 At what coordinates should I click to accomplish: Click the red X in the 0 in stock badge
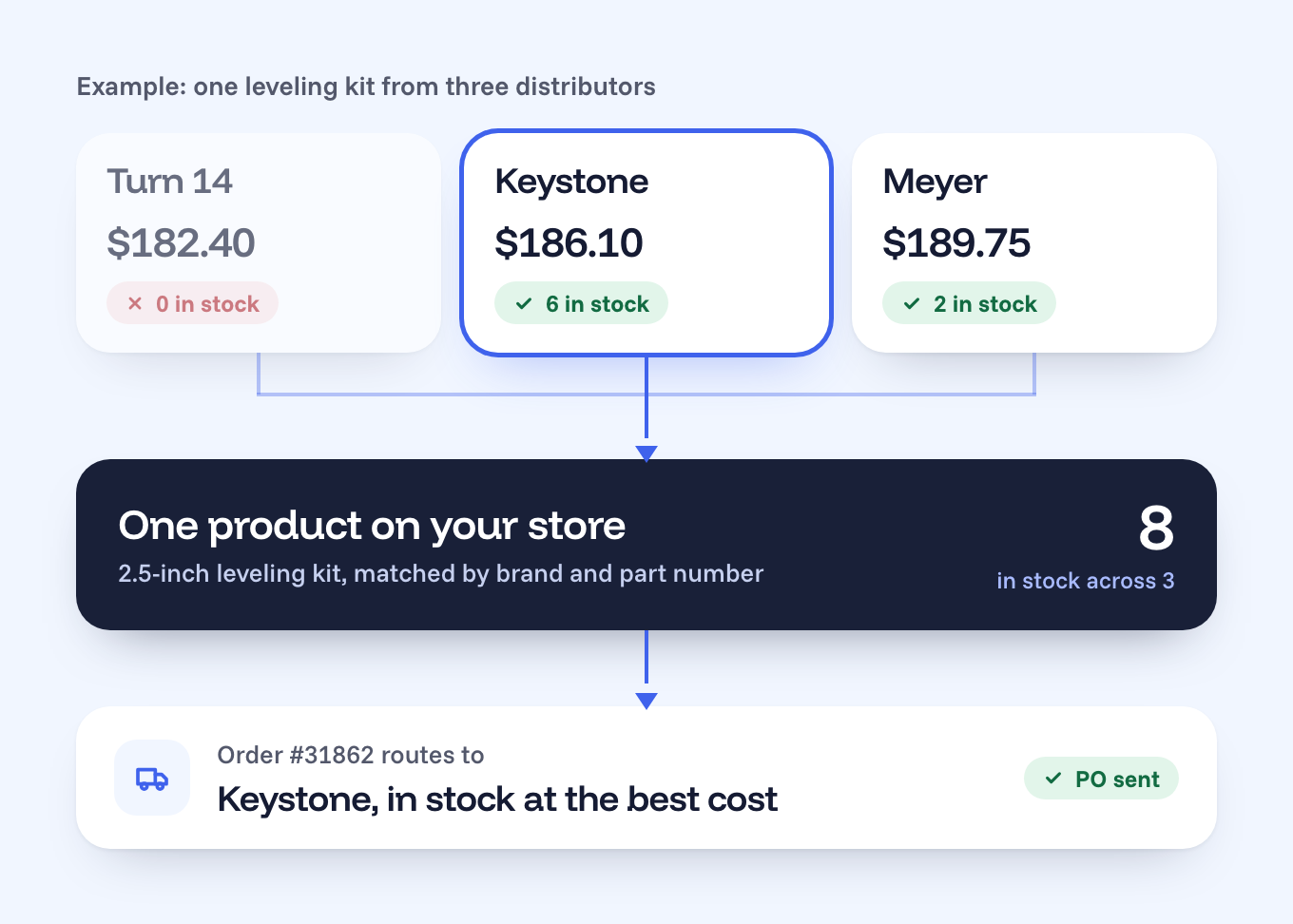(x=135, y=303)
